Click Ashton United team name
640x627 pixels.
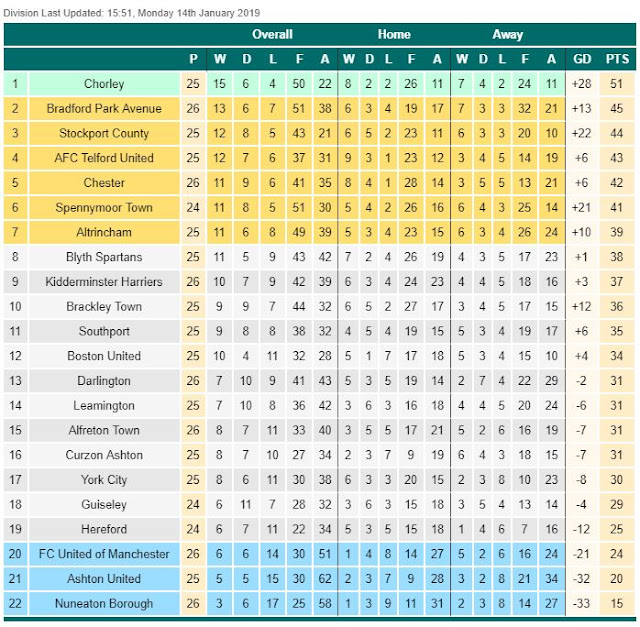coord(104,578)
